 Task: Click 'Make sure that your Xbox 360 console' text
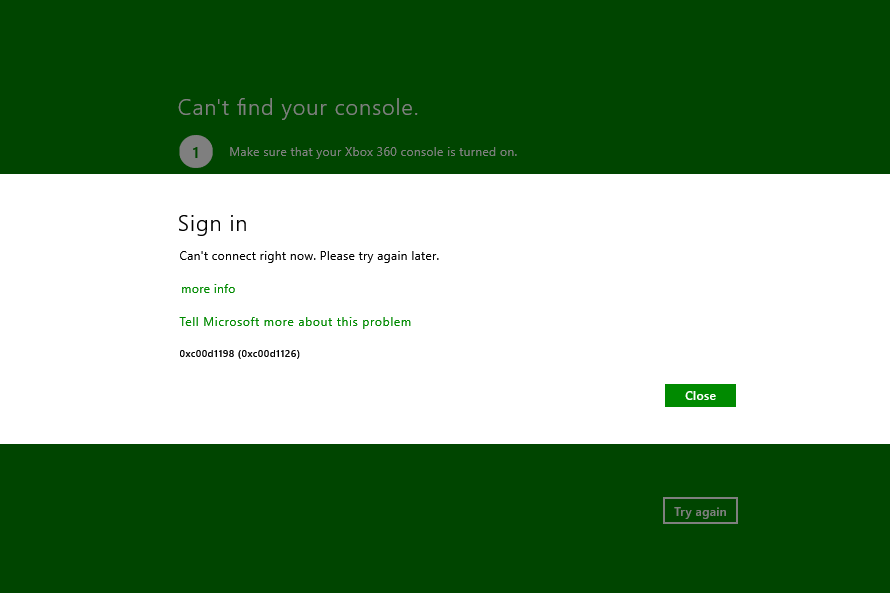pos(336,152)
